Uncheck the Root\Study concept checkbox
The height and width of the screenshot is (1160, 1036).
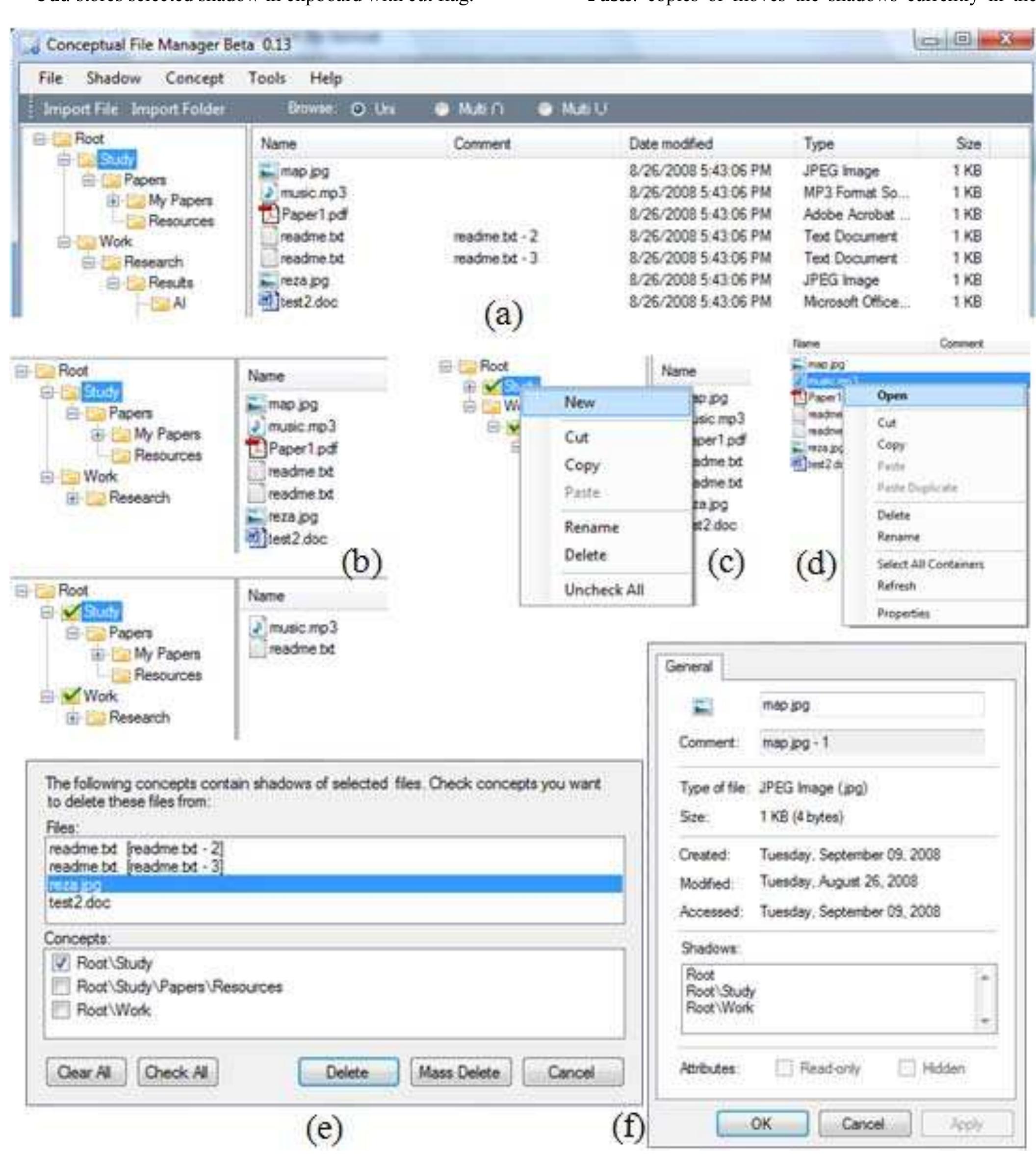(60, 962)
